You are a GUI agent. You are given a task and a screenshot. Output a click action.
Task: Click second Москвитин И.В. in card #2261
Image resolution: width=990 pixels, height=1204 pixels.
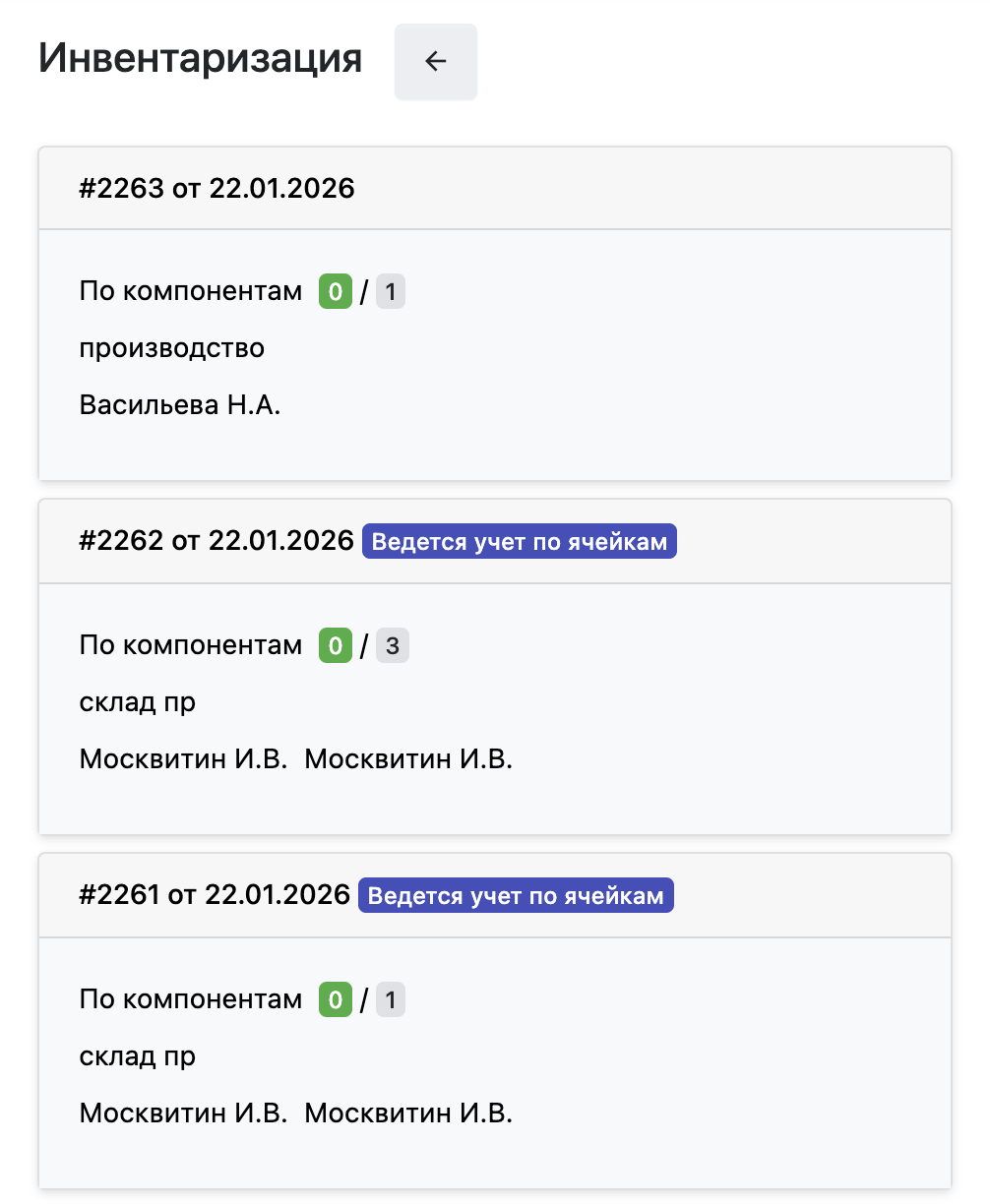[408, 1114]
